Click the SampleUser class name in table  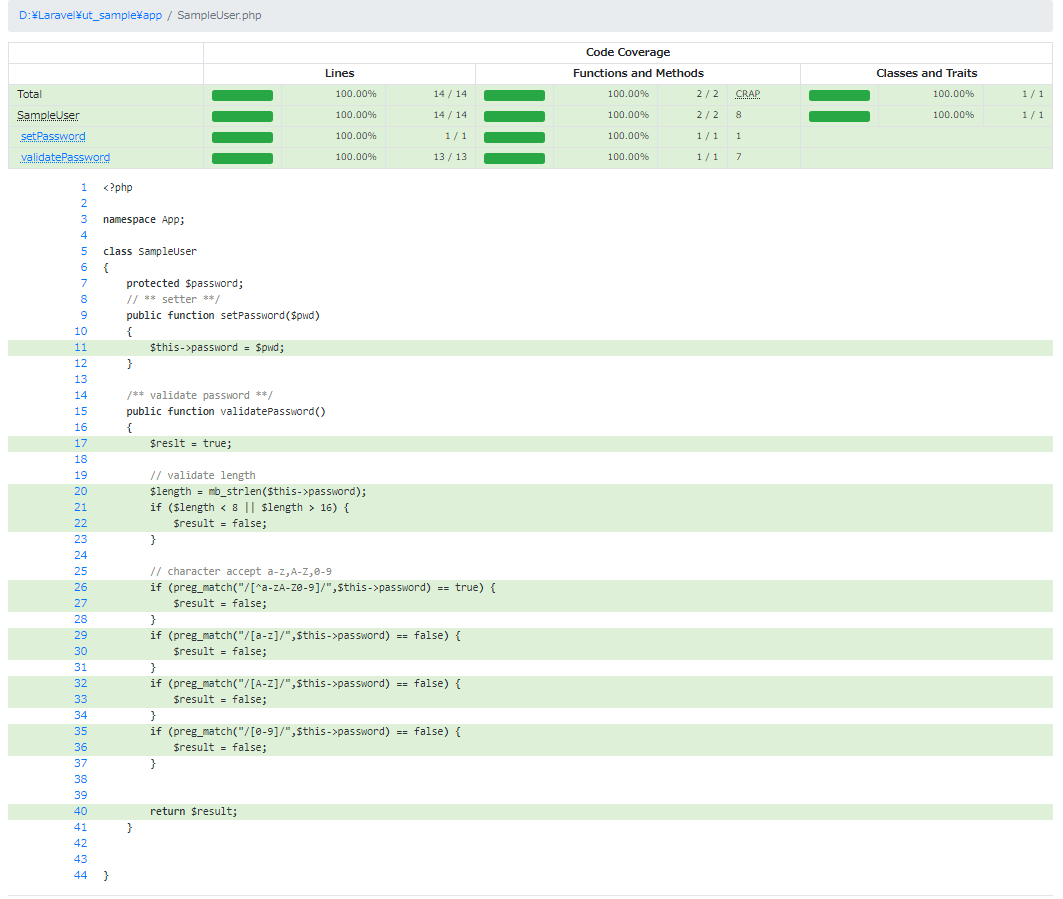48,115
